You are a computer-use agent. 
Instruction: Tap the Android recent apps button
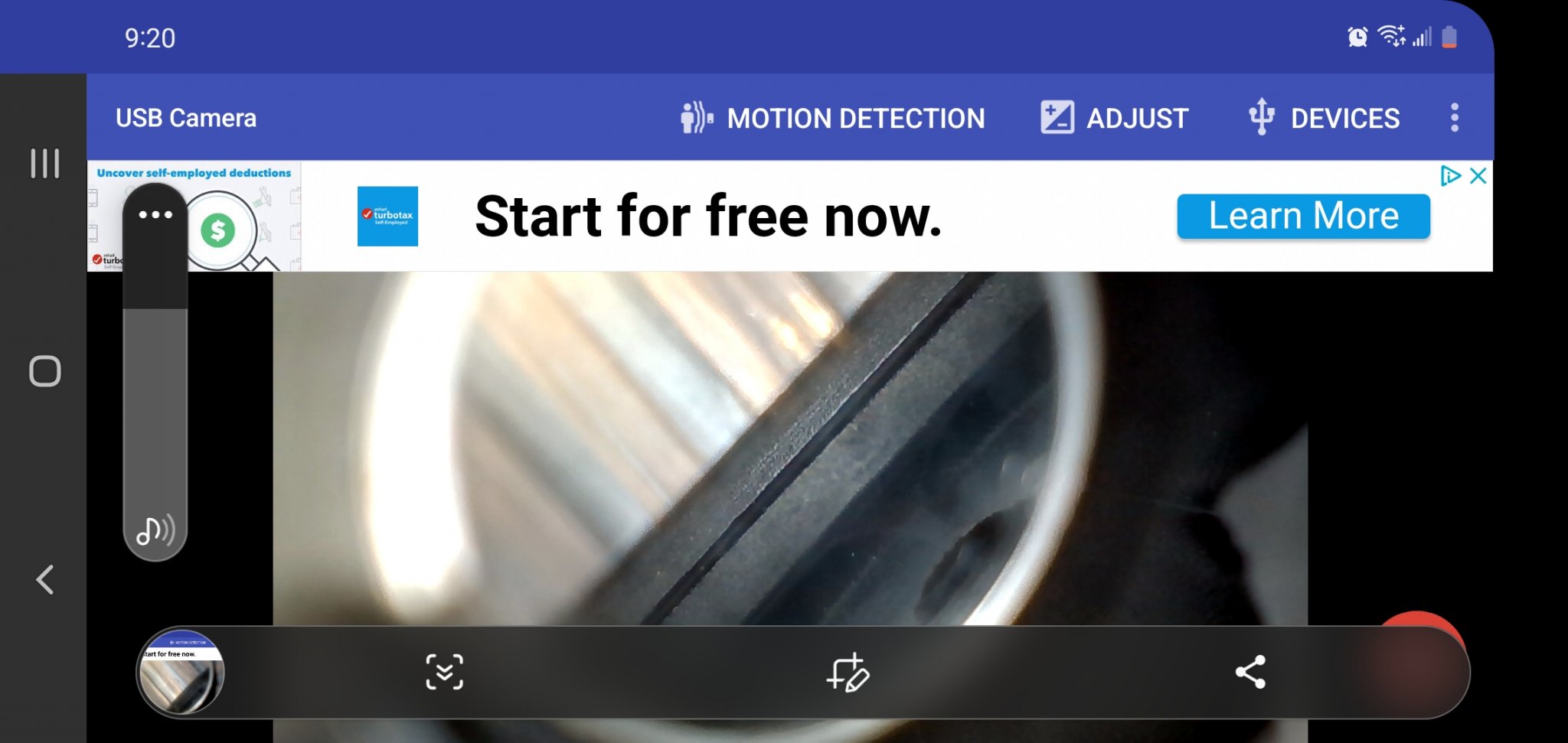click(x=44, y=163)
